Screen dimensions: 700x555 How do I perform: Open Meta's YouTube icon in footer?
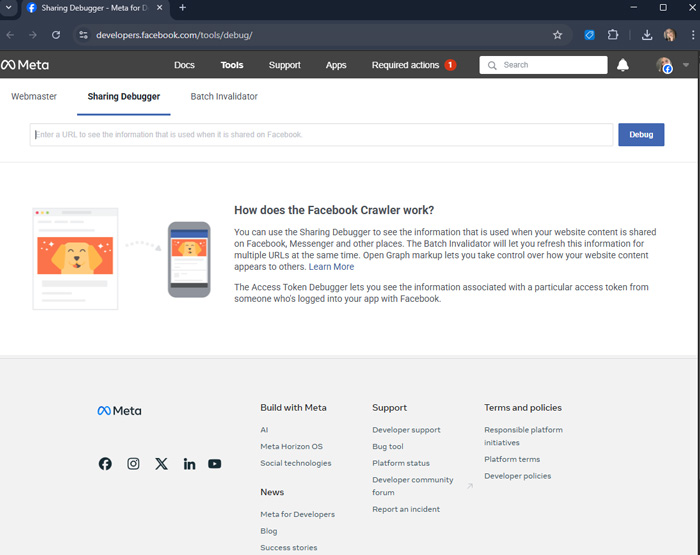pos(215,464)
